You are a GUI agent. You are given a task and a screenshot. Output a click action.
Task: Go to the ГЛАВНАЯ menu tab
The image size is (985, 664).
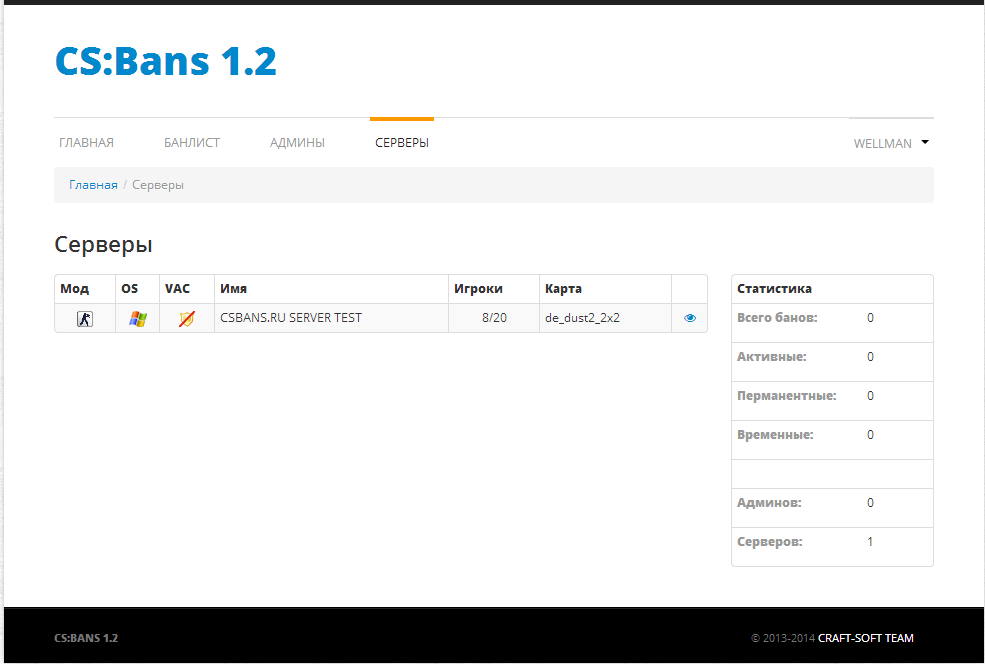coord(86,143)
